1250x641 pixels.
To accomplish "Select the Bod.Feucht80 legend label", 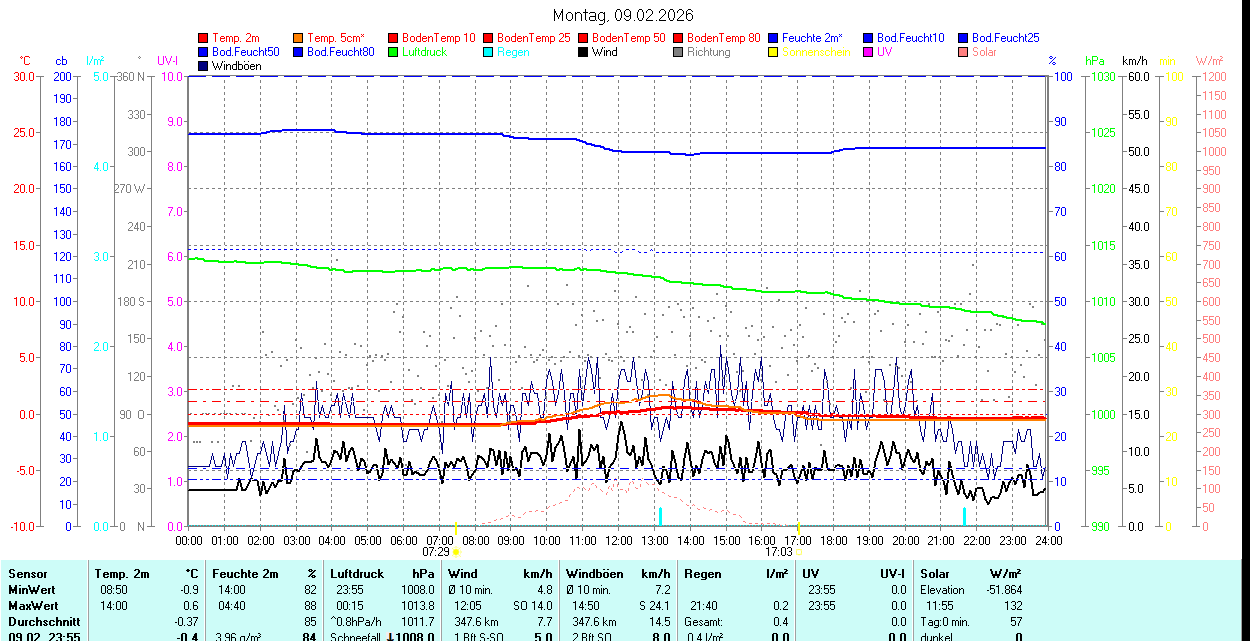I will [x=340, y=52].
